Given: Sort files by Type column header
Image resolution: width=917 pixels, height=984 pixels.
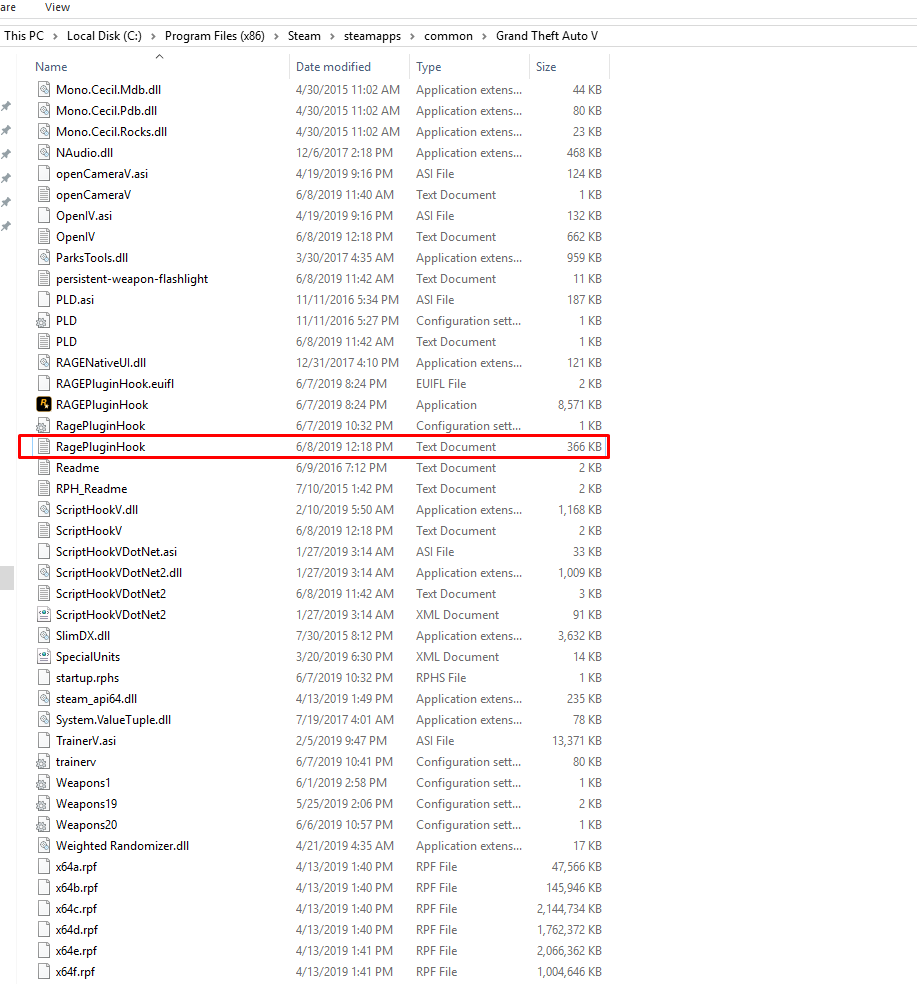Looking at the screenshot, I should [429, 67].
